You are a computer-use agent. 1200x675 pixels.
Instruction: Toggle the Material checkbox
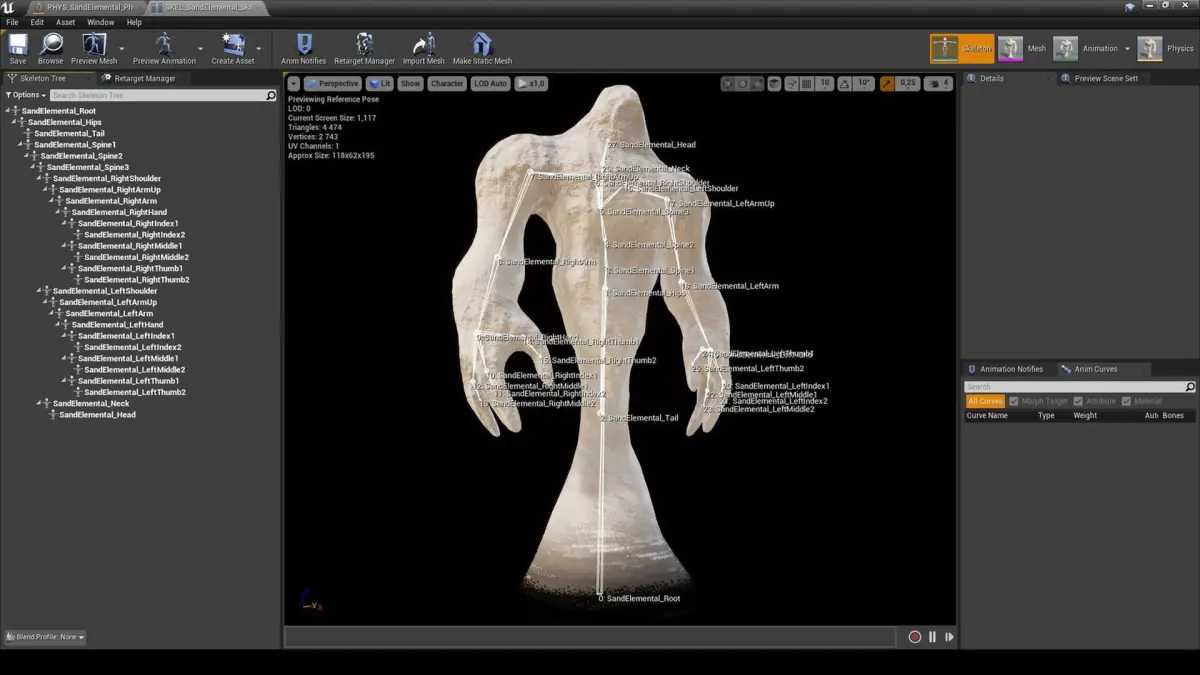1126,401
